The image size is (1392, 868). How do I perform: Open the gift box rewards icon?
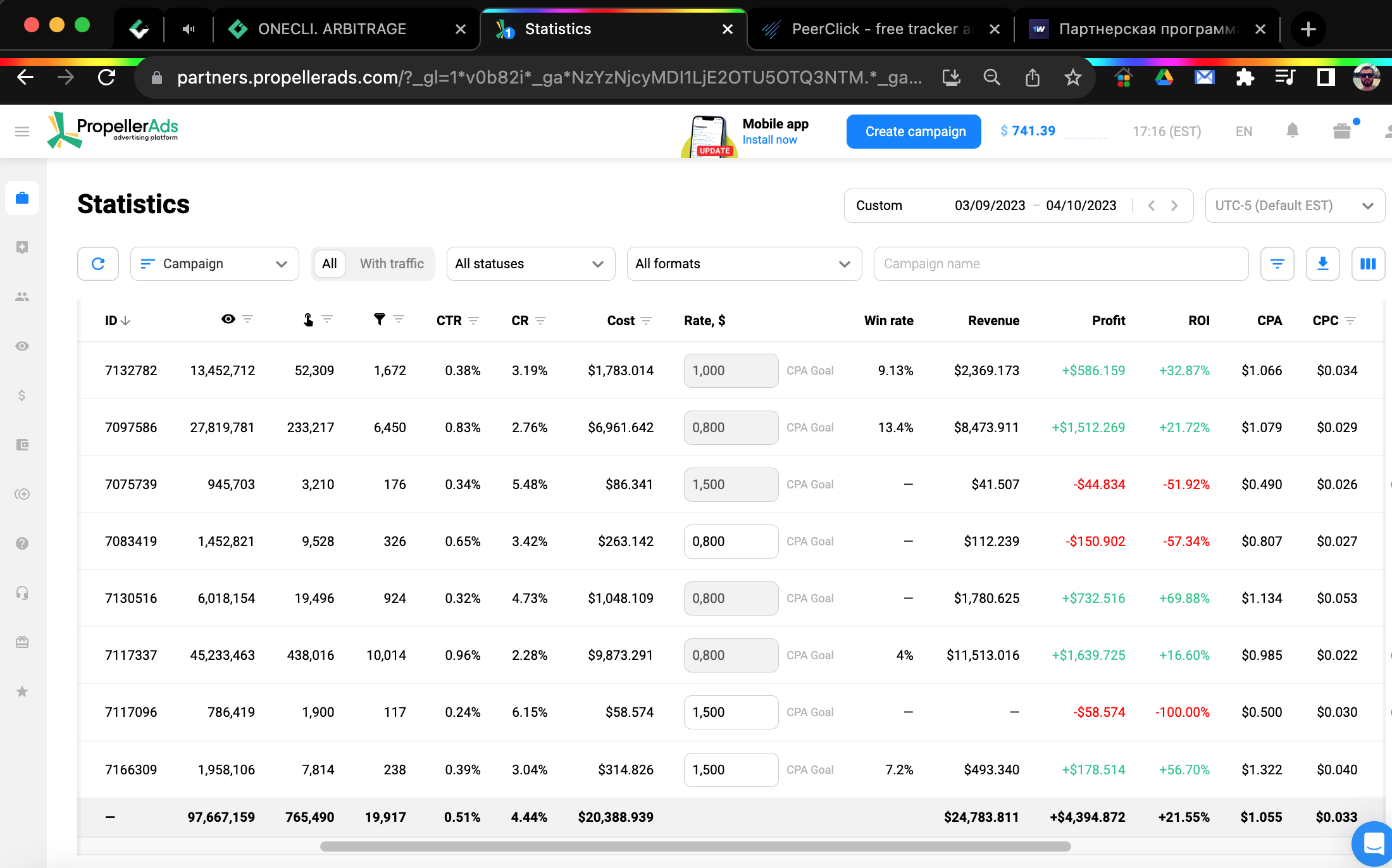tap(1341, 131)
